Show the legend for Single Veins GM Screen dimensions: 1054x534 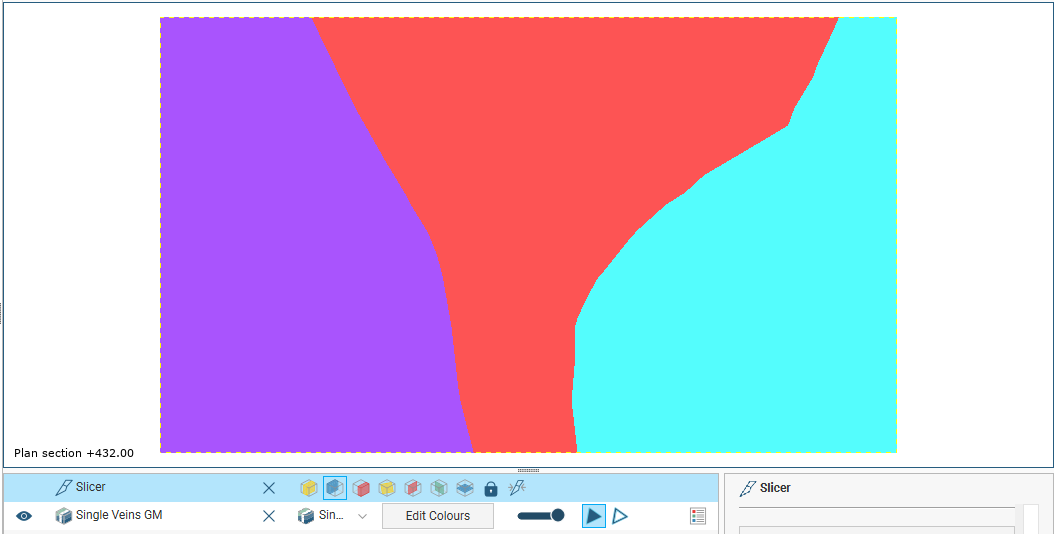point(698,516)
